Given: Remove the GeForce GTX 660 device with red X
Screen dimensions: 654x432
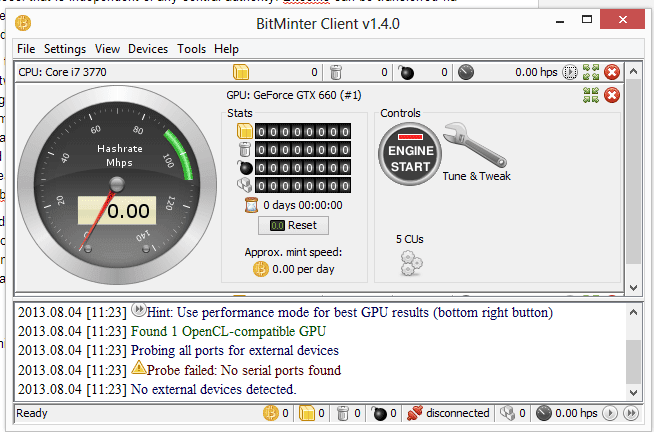Looking at the screenshot, I should pyautogui.click(x=612, y=95).
